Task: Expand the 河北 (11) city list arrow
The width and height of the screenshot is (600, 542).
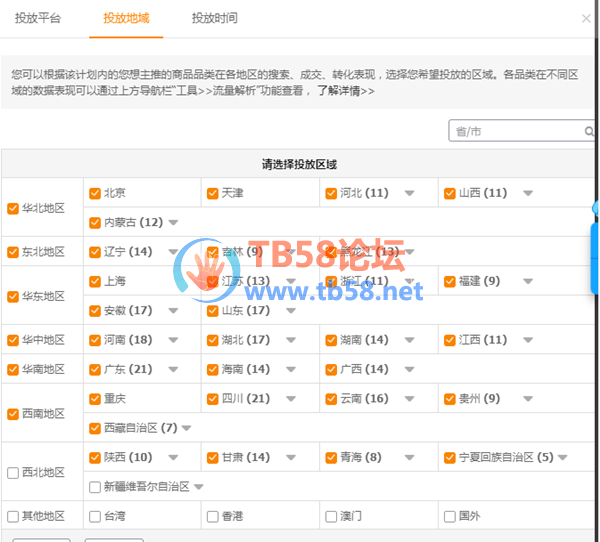Action: (409, 193)
